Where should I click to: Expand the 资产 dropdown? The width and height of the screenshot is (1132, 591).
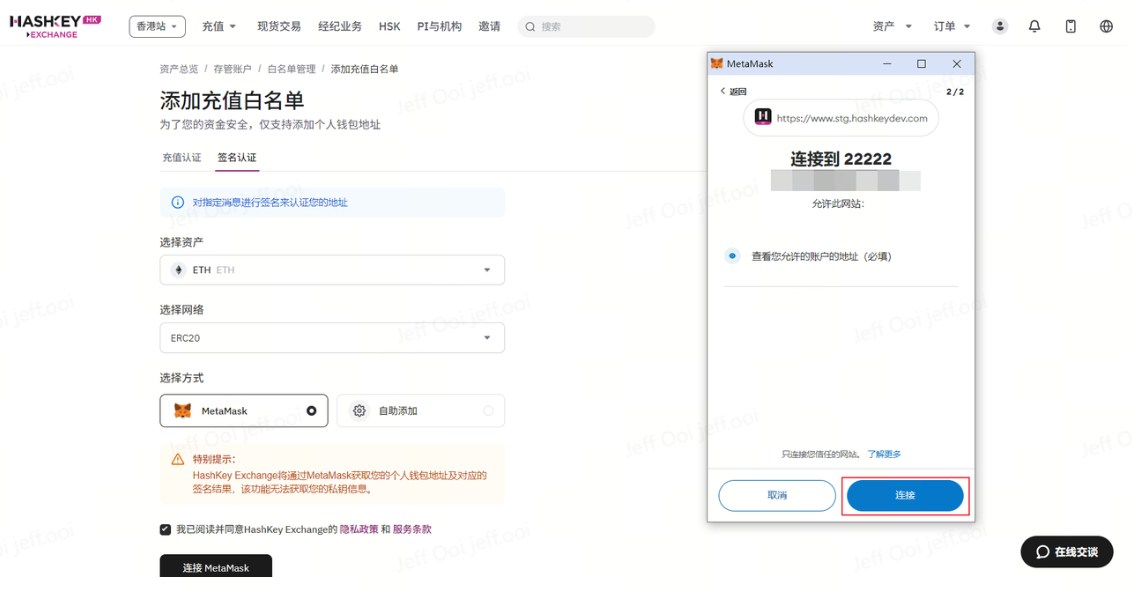(892, 26)
